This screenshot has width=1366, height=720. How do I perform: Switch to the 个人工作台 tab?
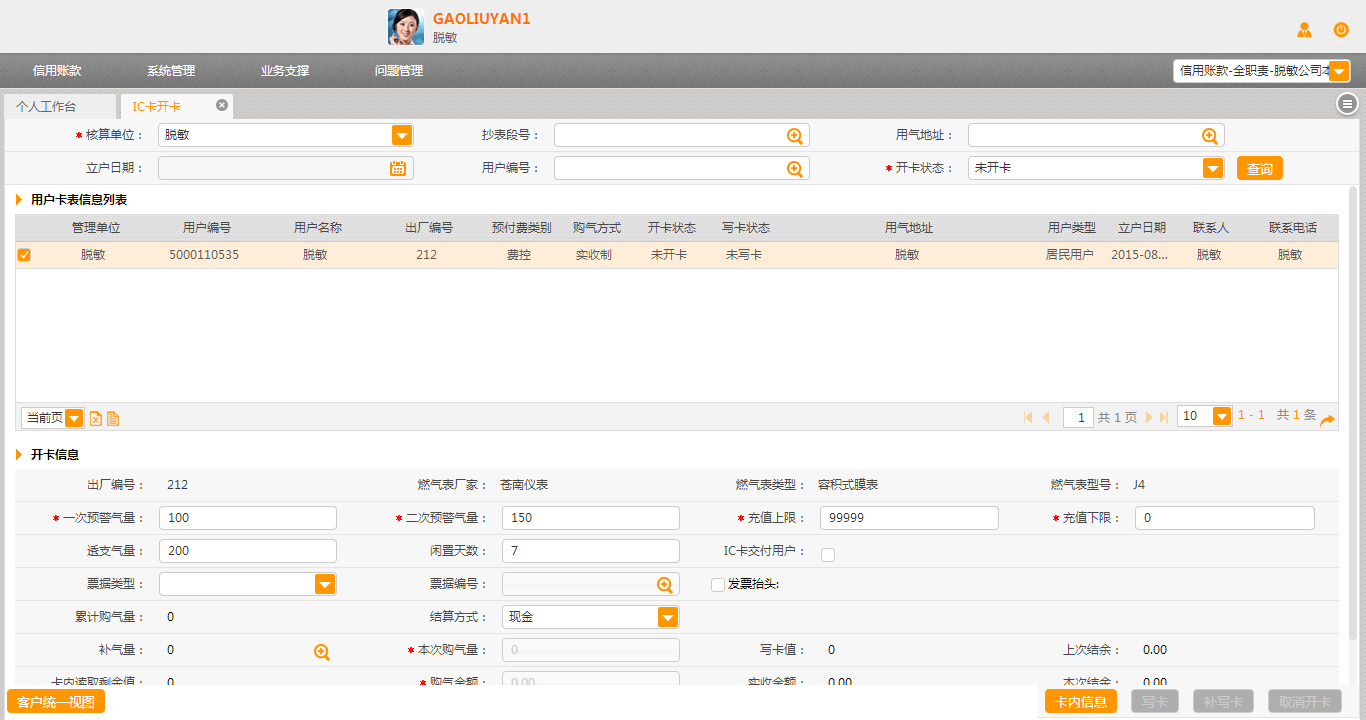[x=46, y=106]
